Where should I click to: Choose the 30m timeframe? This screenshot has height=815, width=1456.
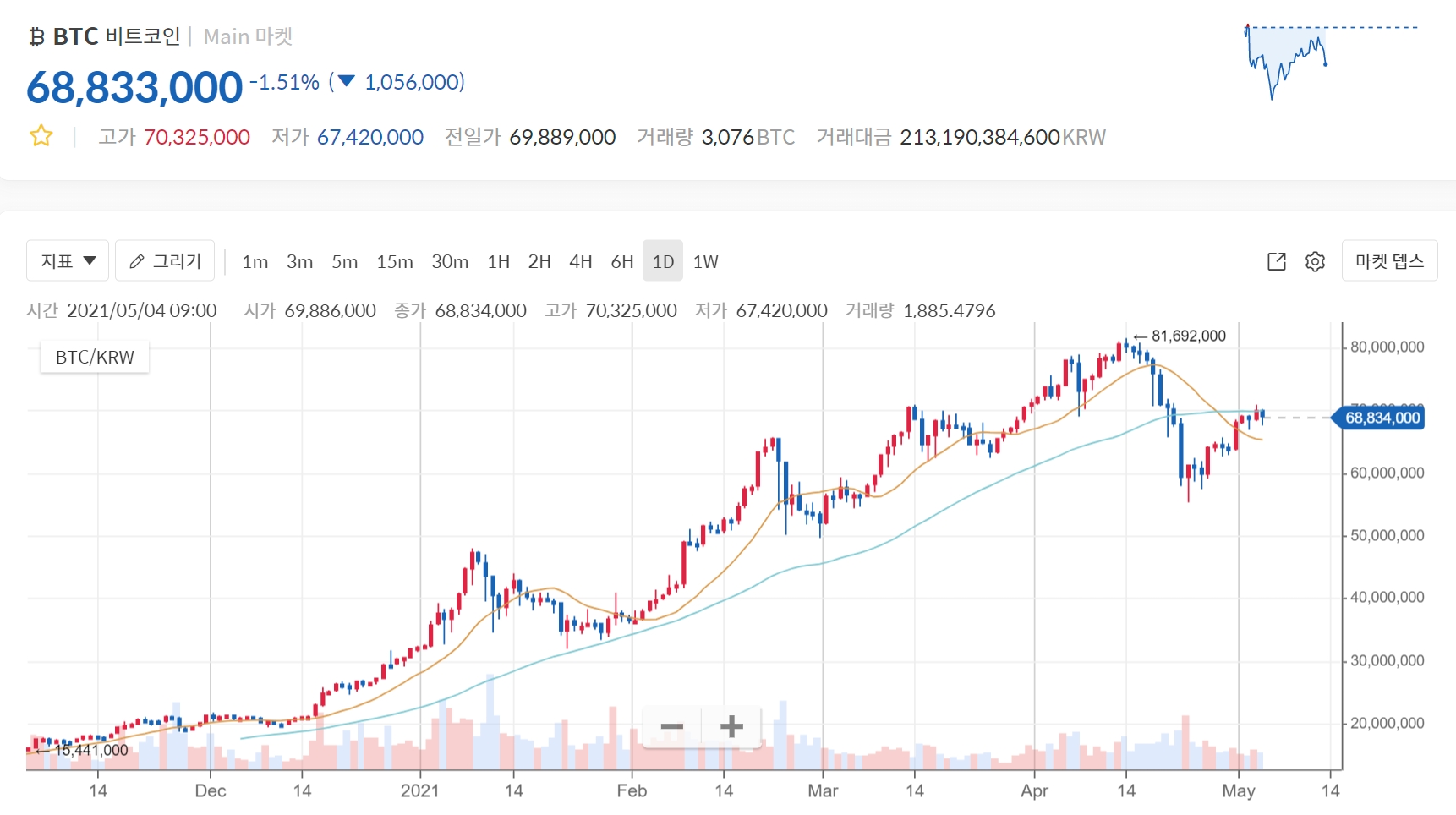pos(450,261)
